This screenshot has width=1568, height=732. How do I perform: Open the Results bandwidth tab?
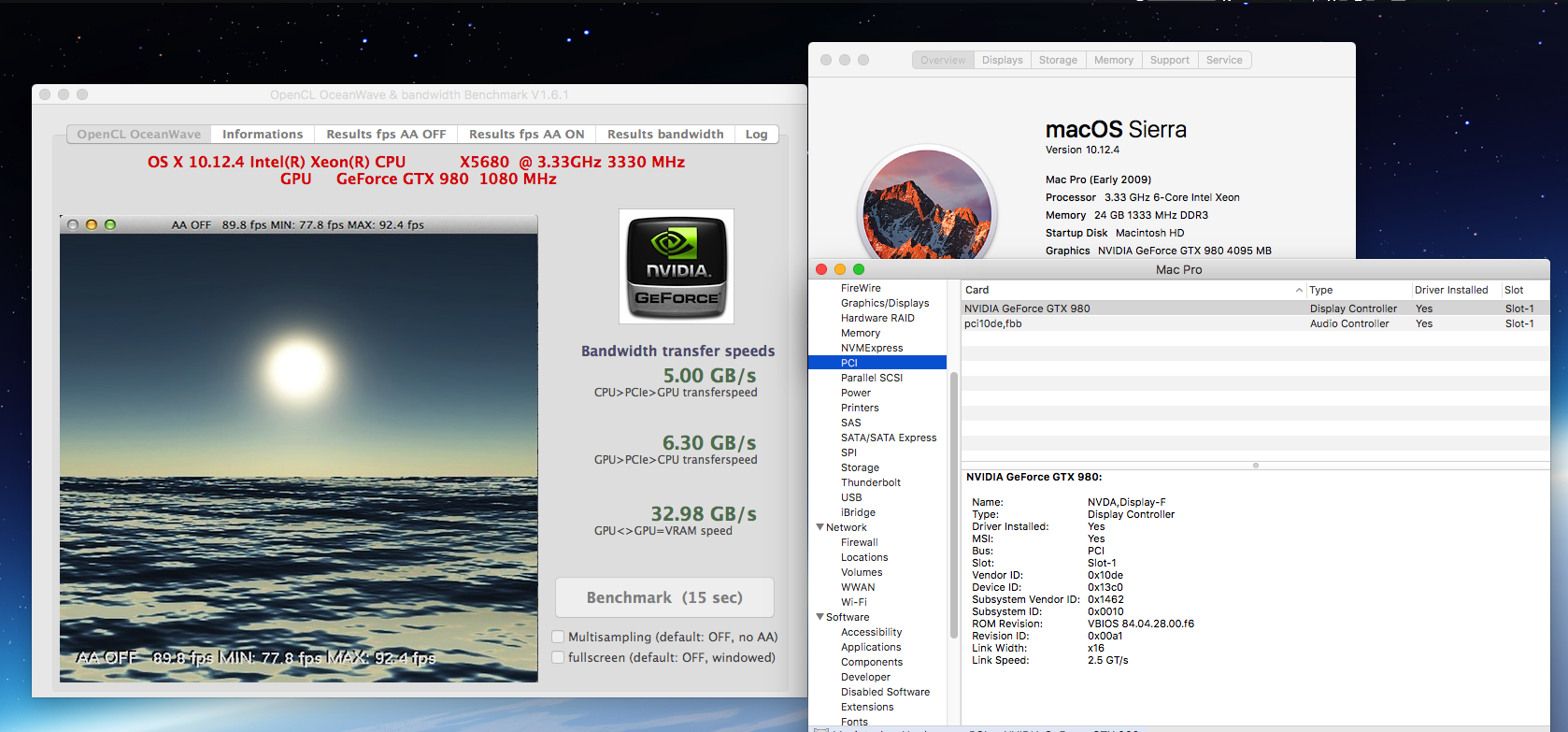[665, 135]
